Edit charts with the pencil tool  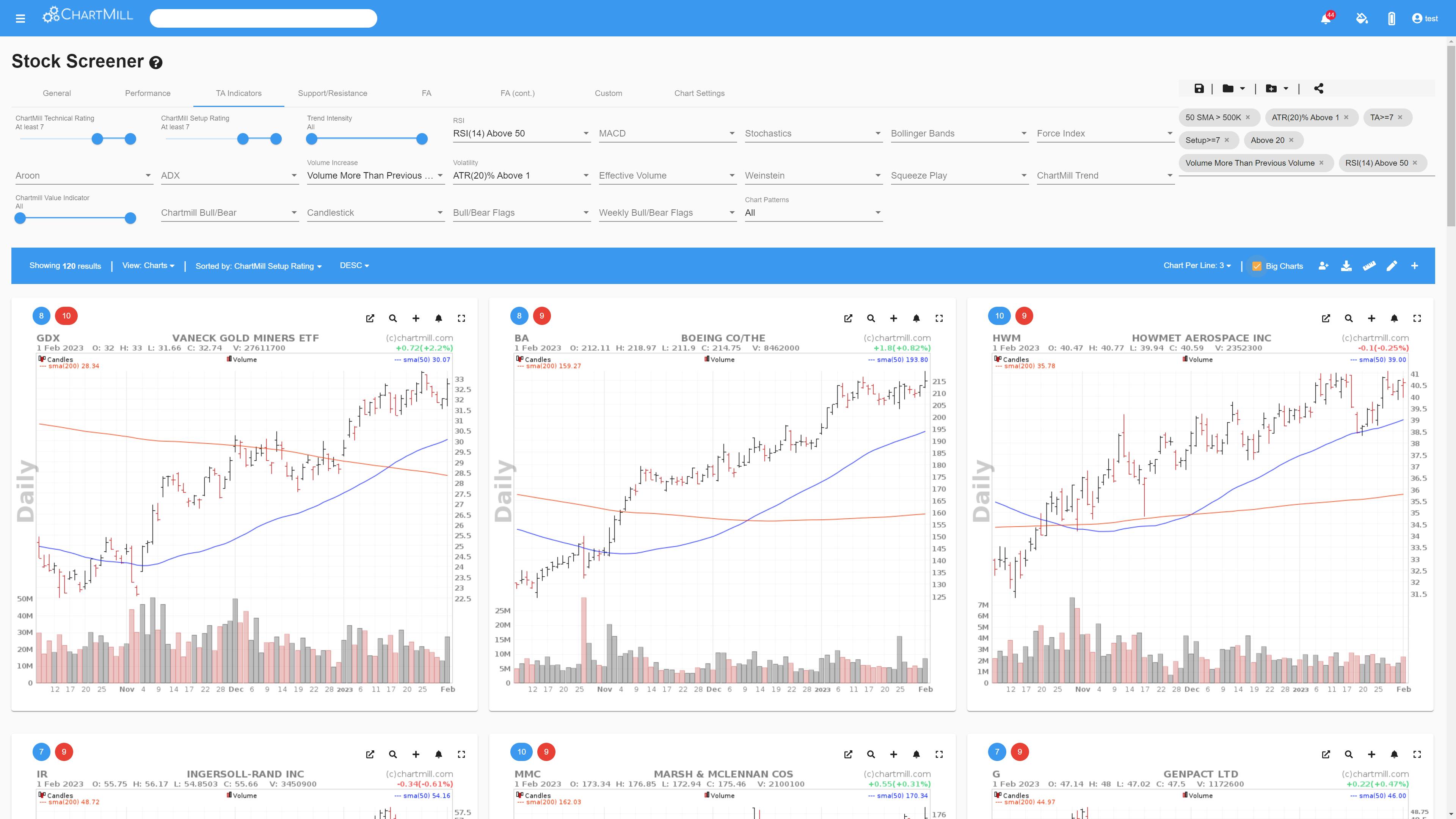pyautogui.click(x=1392, y=266)
